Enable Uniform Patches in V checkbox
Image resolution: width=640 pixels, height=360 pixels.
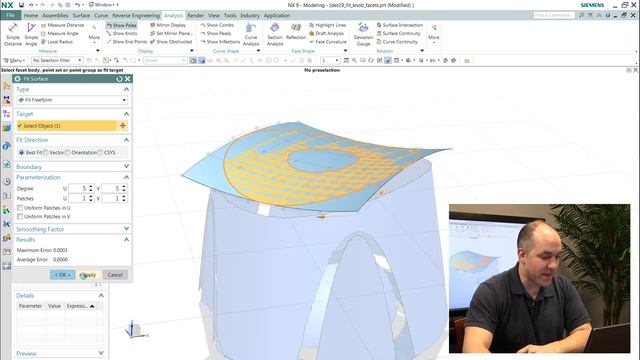click(20, 217)
